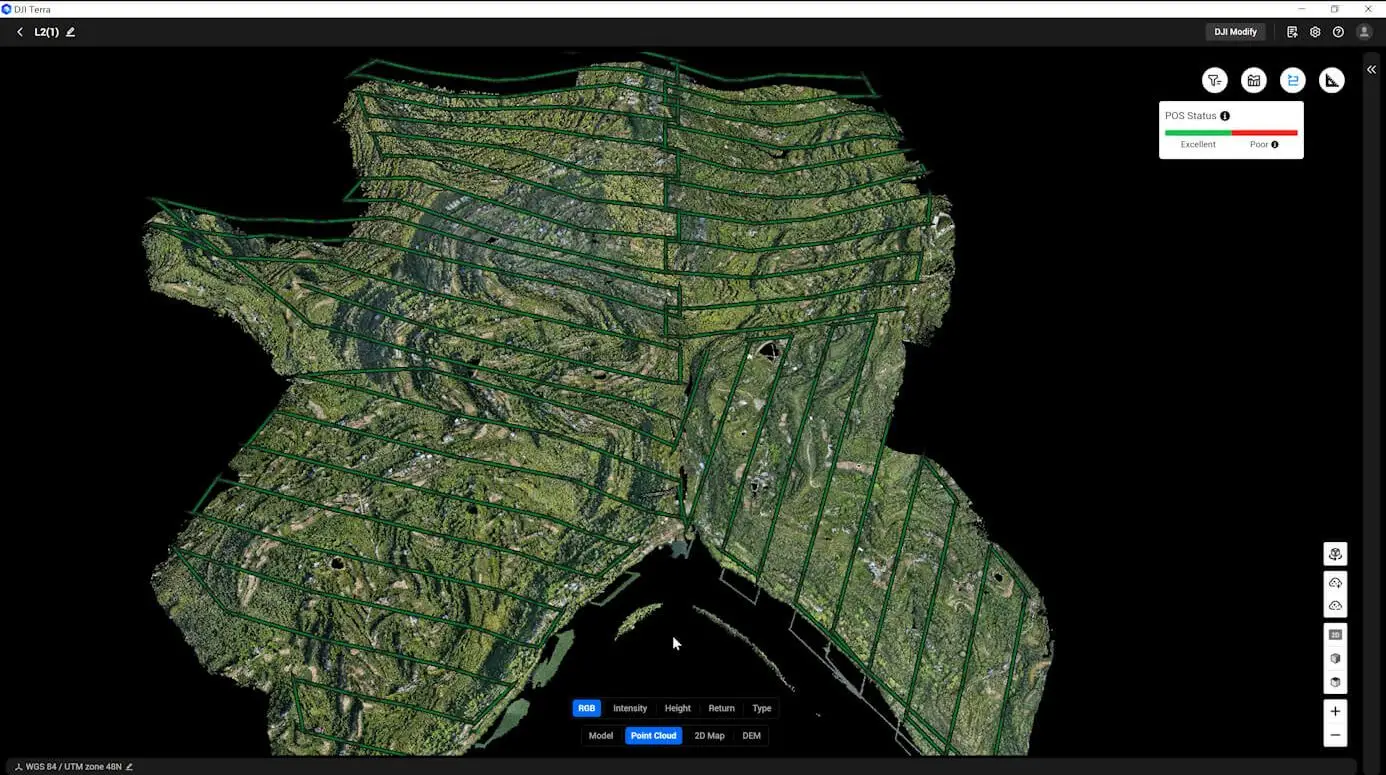Select the bottom cube view icon
Viewport: 1386px width, 775px height.
[1335, 682]
